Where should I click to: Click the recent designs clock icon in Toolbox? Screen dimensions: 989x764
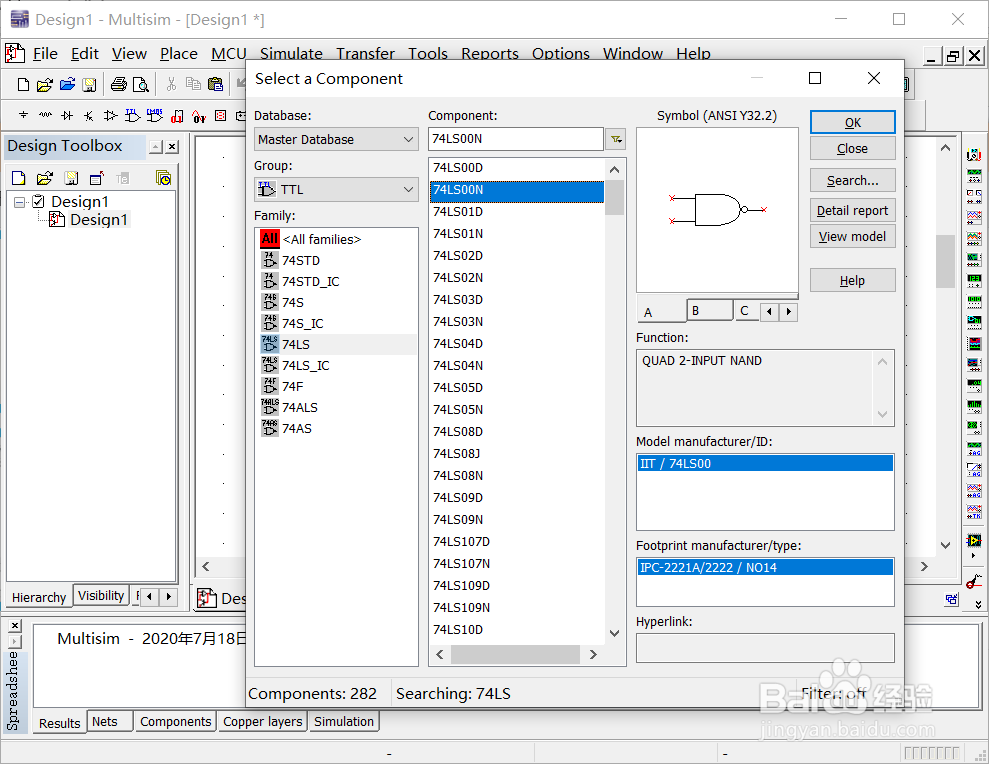click(163, 179)
